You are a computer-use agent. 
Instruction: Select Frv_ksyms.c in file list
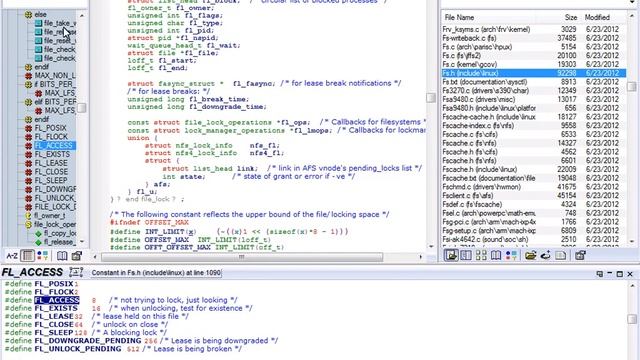point(534,29)
